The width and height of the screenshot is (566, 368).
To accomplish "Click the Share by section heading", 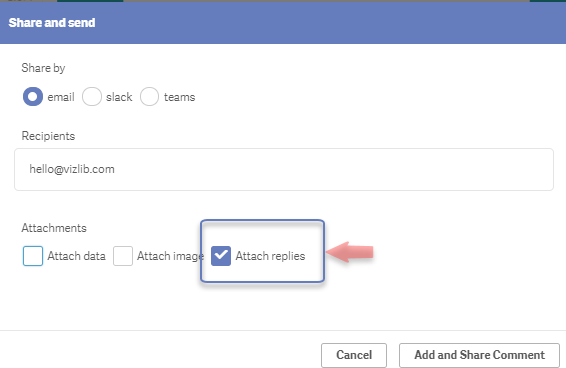I will pyautogui.click(x=43, y=68).
